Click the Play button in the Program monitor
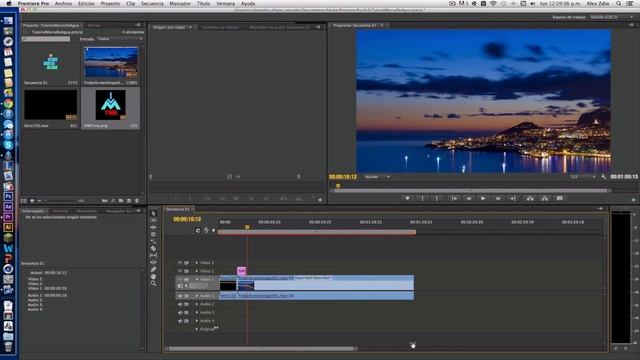 483,198
